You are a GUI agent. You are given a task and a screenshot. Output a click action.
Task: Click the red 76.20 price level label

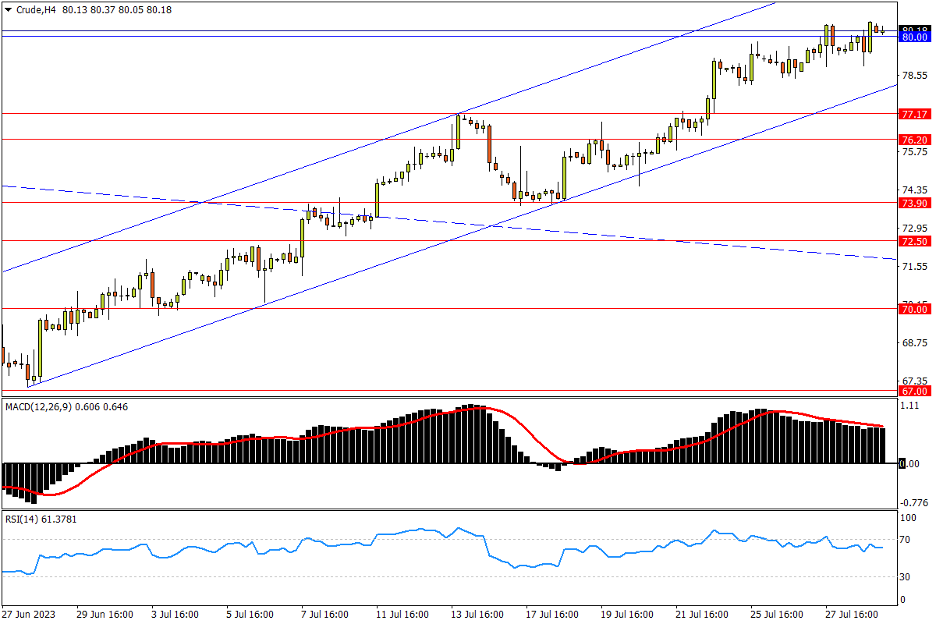[914, 139]
